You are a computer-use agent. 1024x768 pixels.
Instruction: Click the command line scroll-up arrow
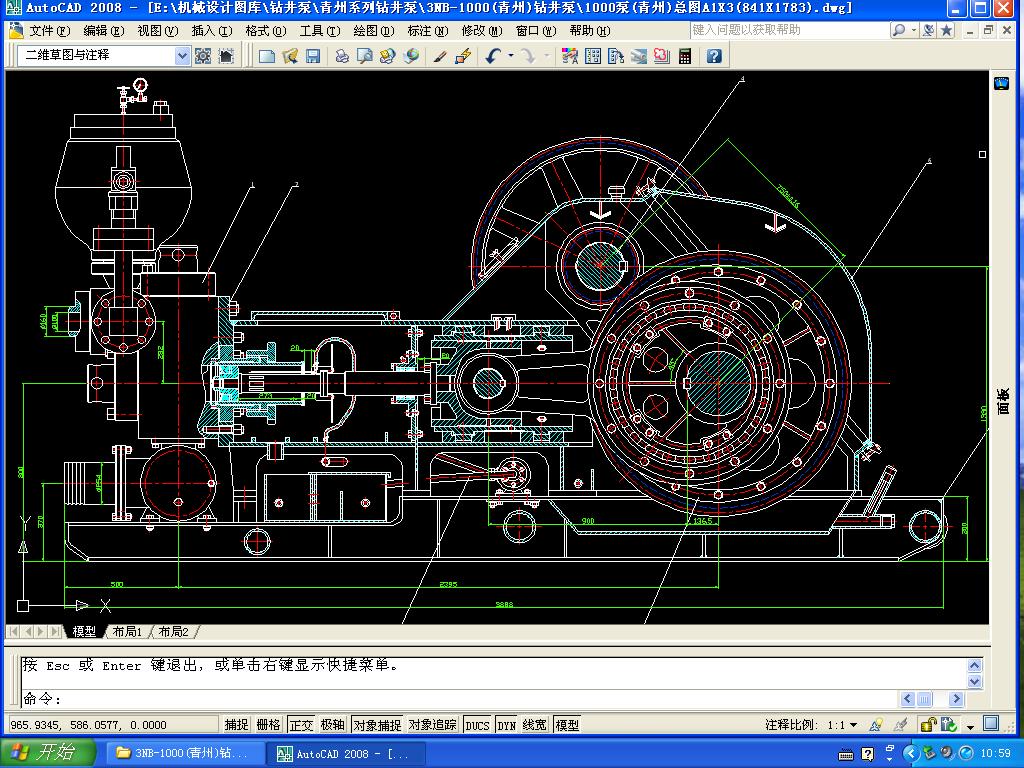[x=974, y=665]
